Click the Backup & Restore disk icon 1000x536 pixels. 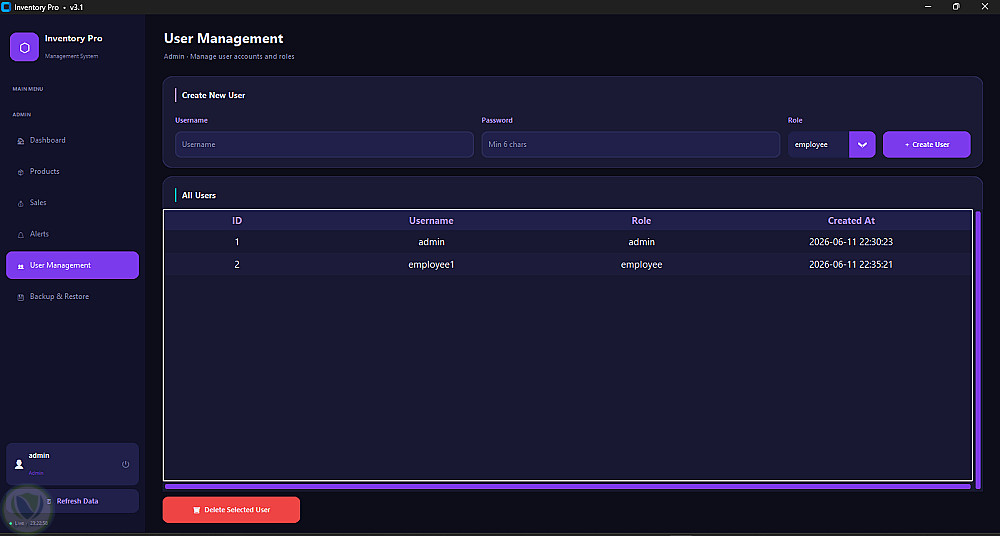tap(20, 297)
